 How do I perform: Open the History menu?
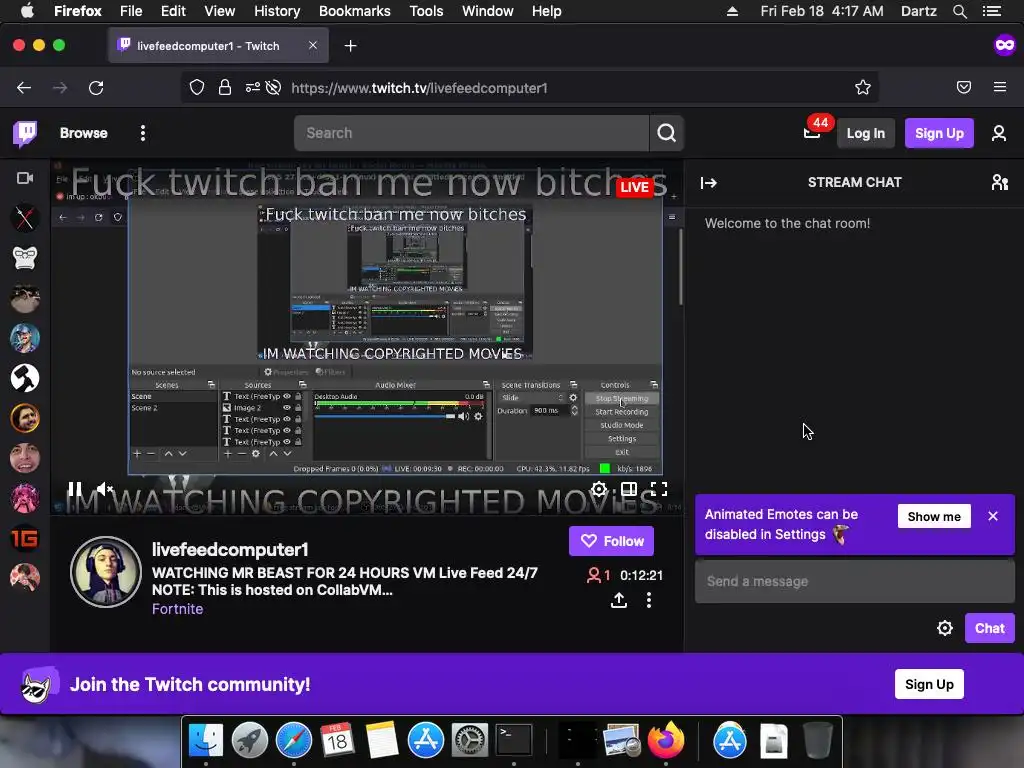pyautogui.click(x=277, y=11)
